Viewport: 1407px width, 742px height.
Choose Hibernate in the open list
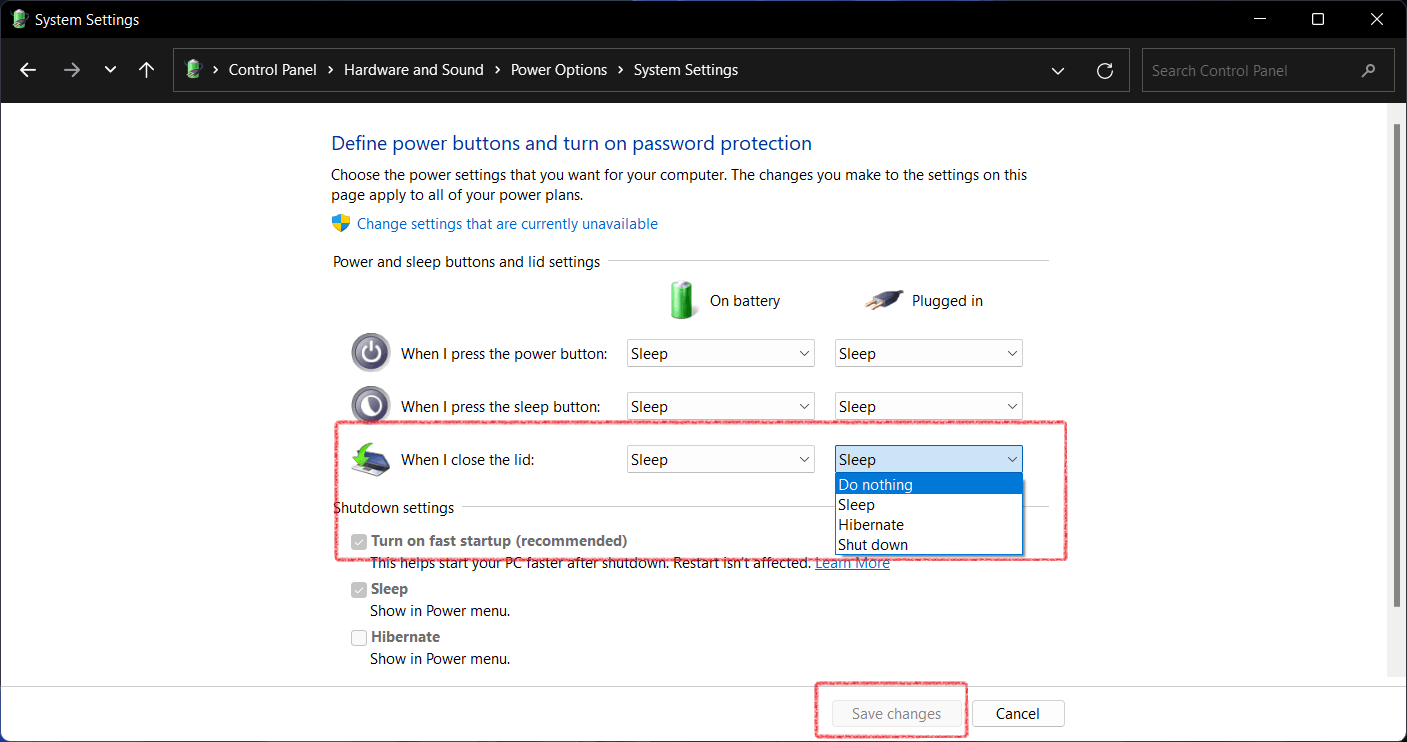929,525
